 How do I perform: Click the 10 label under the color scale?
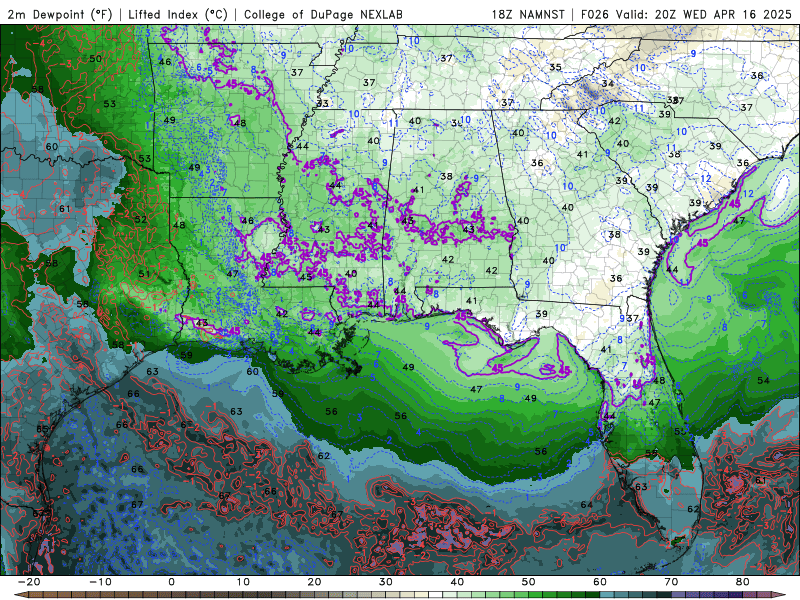tap(243, 582)
